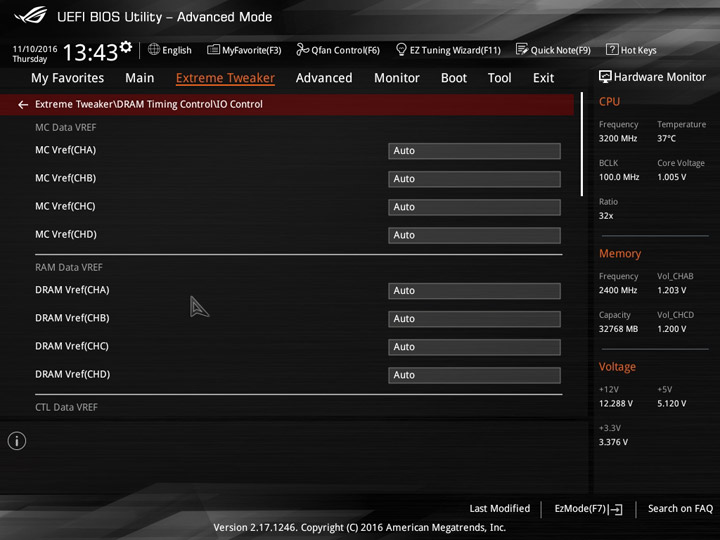Click Memory capacity 32768 MB value
This screenshot has width=720, height=540.
point(618,329)
